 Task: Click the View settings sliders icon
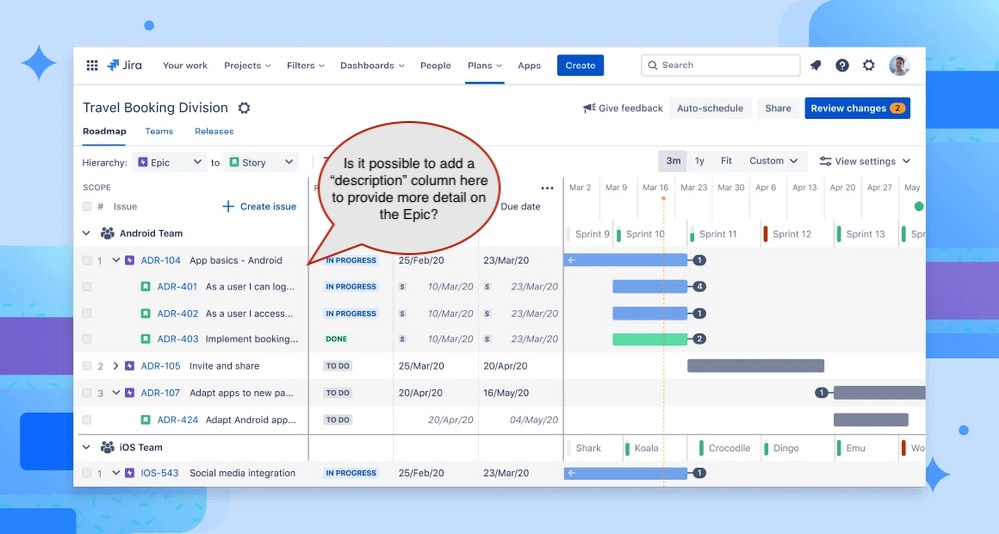click(x=825, y=161)
